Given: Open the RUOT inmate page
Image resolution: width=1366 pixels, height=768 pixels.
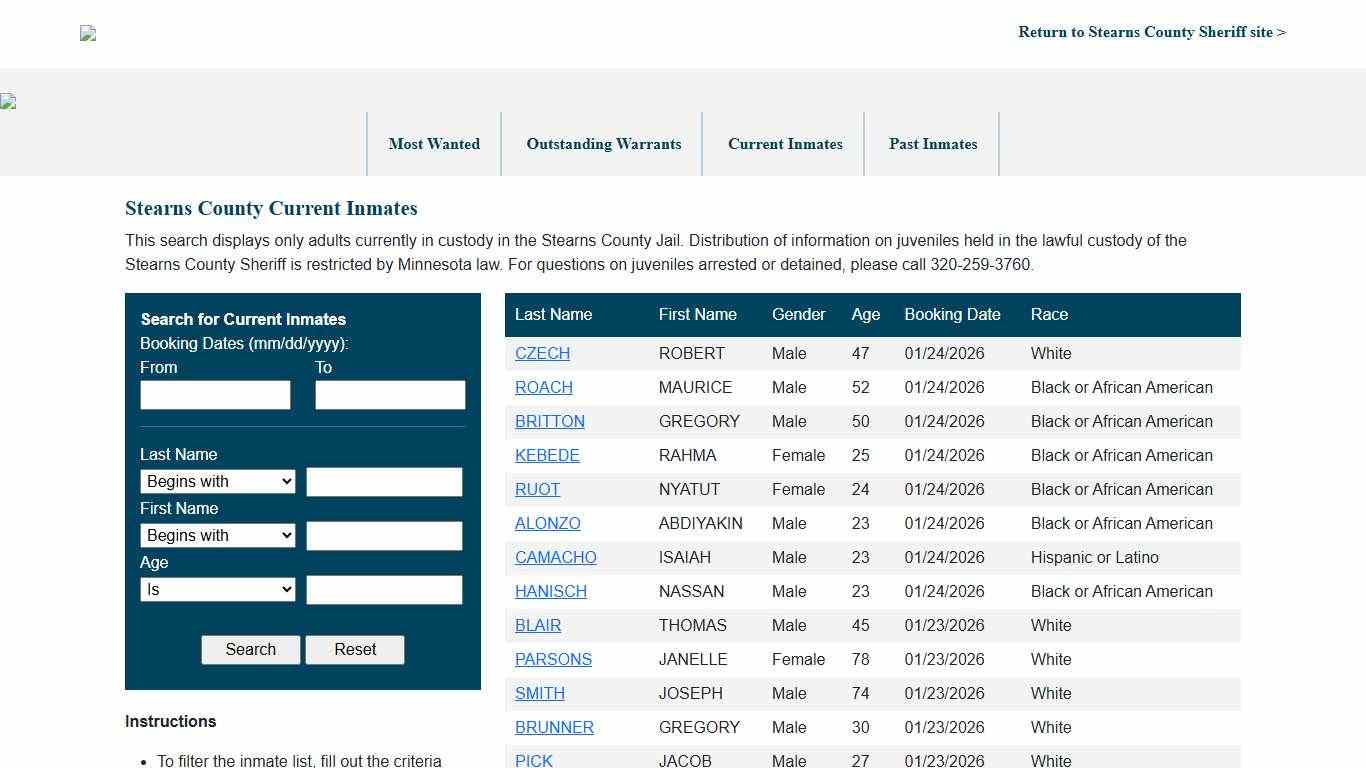Looking at the screenshot, I should (x=537, y=489).
